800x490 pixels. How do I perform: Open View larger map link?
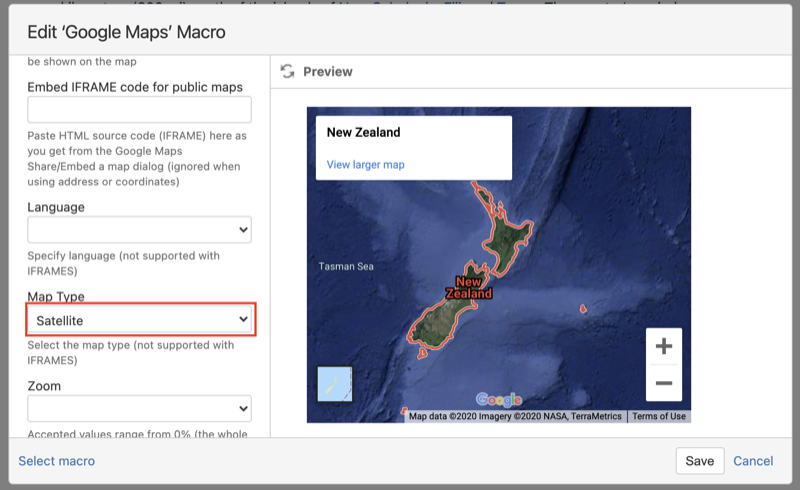click(365, 164)
